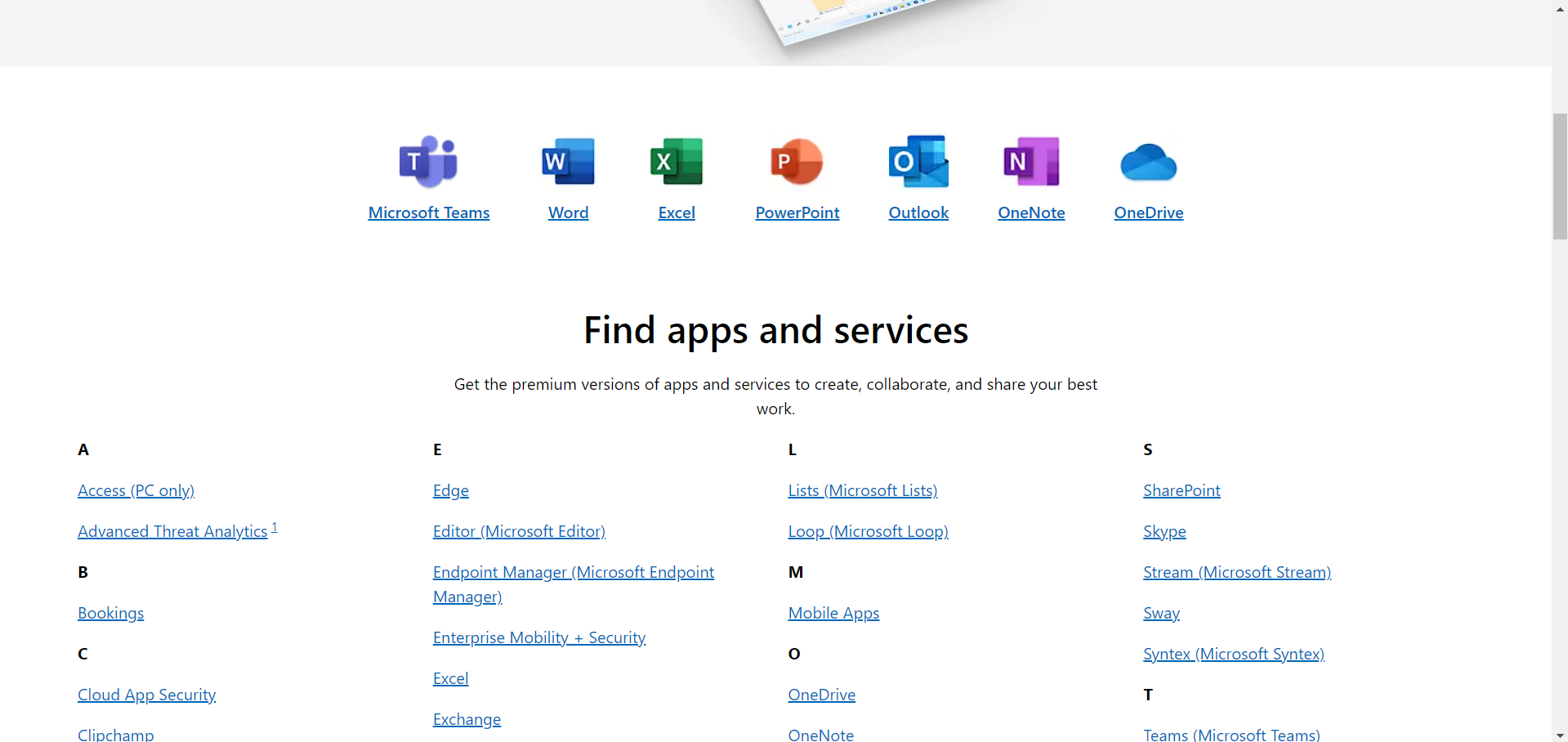This screenshot has width=1568, height=742.
Task: Click the OneNote app icon
Action: click(x=1031, y=162)
